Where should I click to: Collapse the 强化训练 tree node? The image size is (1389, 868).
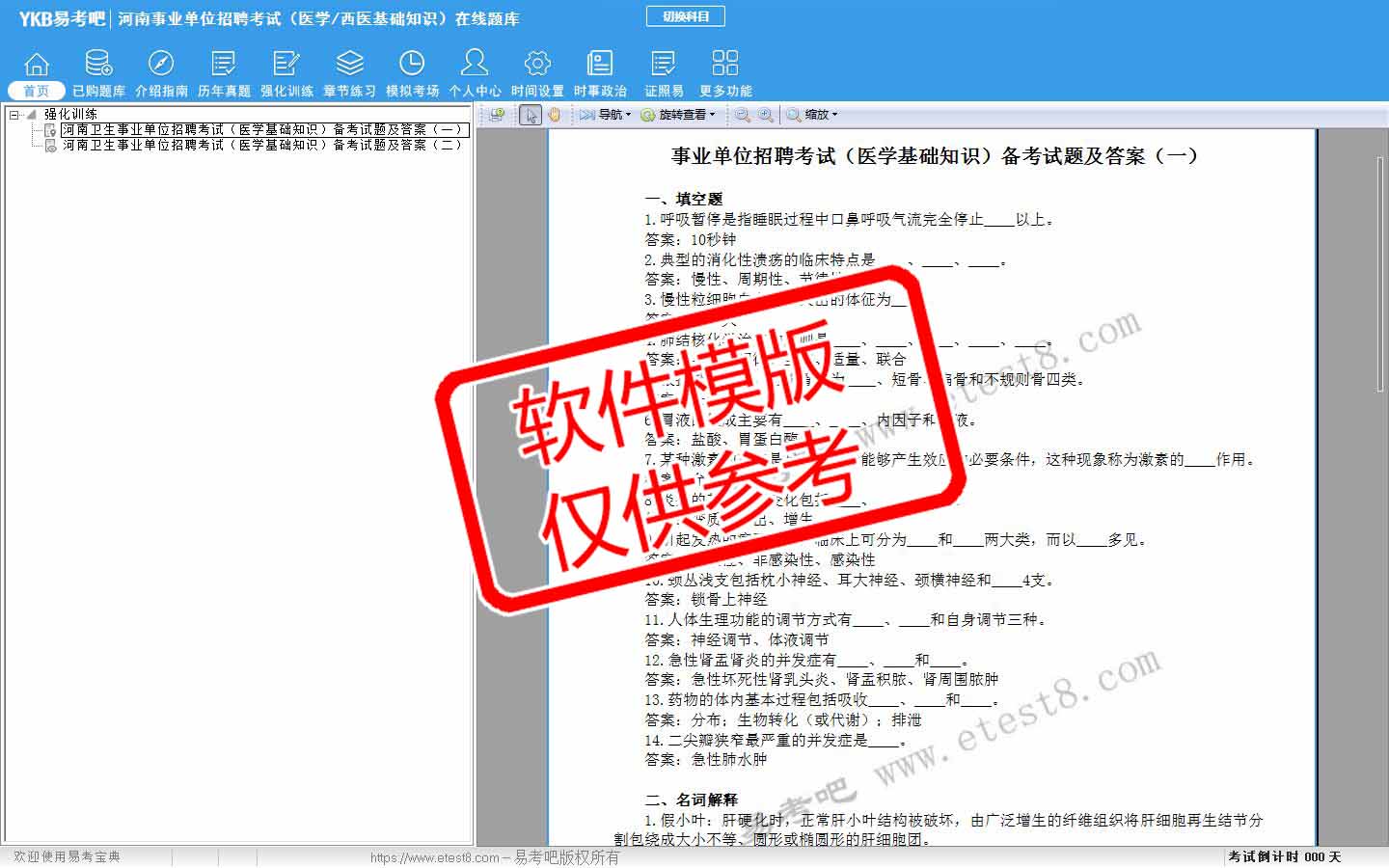coord(14,115)
